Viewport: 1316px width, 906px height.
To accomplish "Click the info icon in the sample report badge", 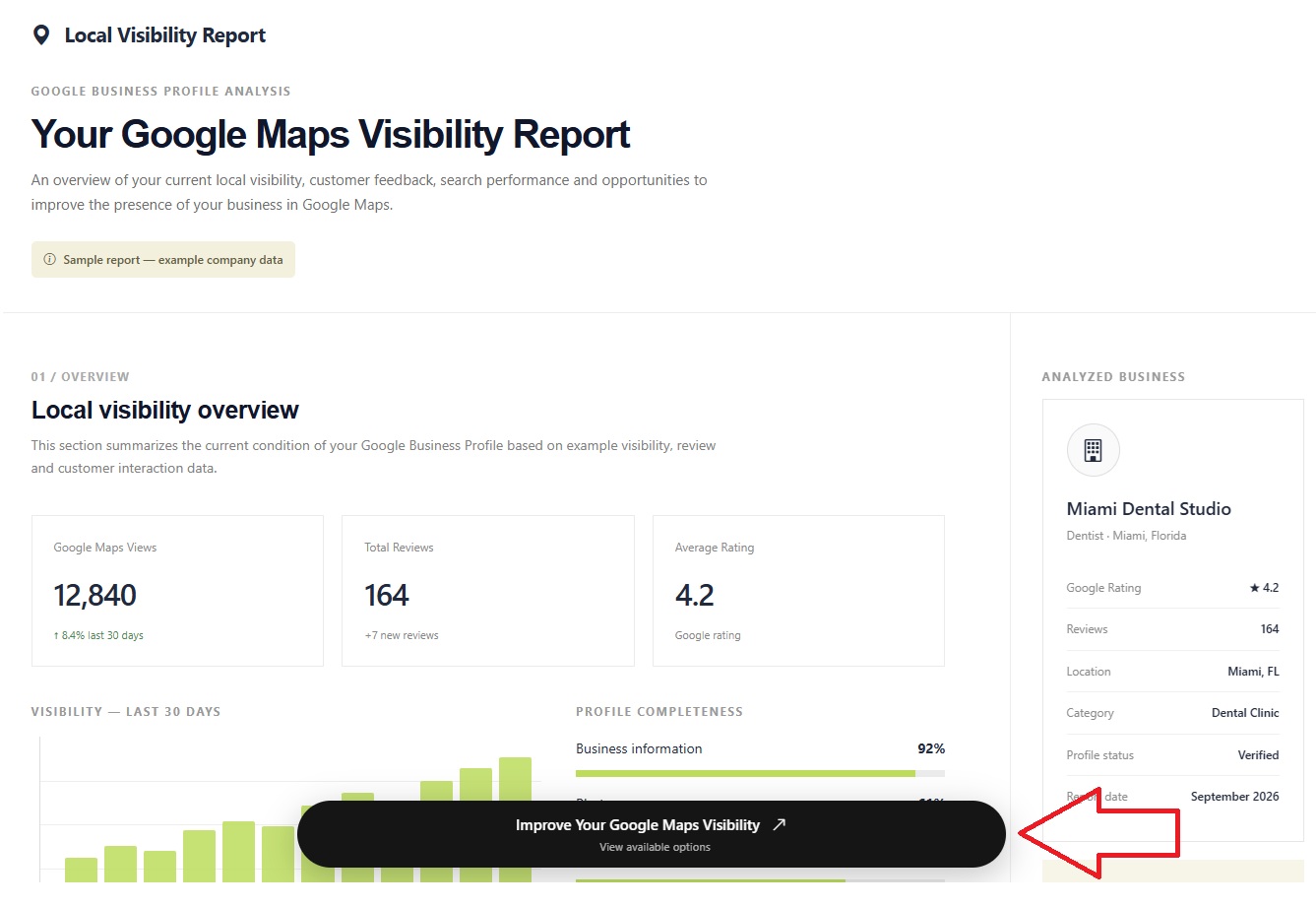I will [49, 260].
